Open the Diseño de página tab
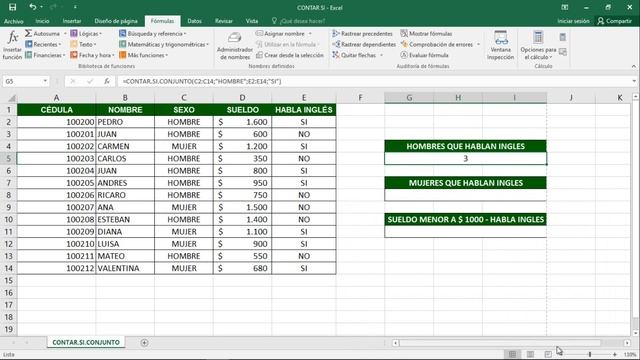640x360 pixels. click(116, 21)
